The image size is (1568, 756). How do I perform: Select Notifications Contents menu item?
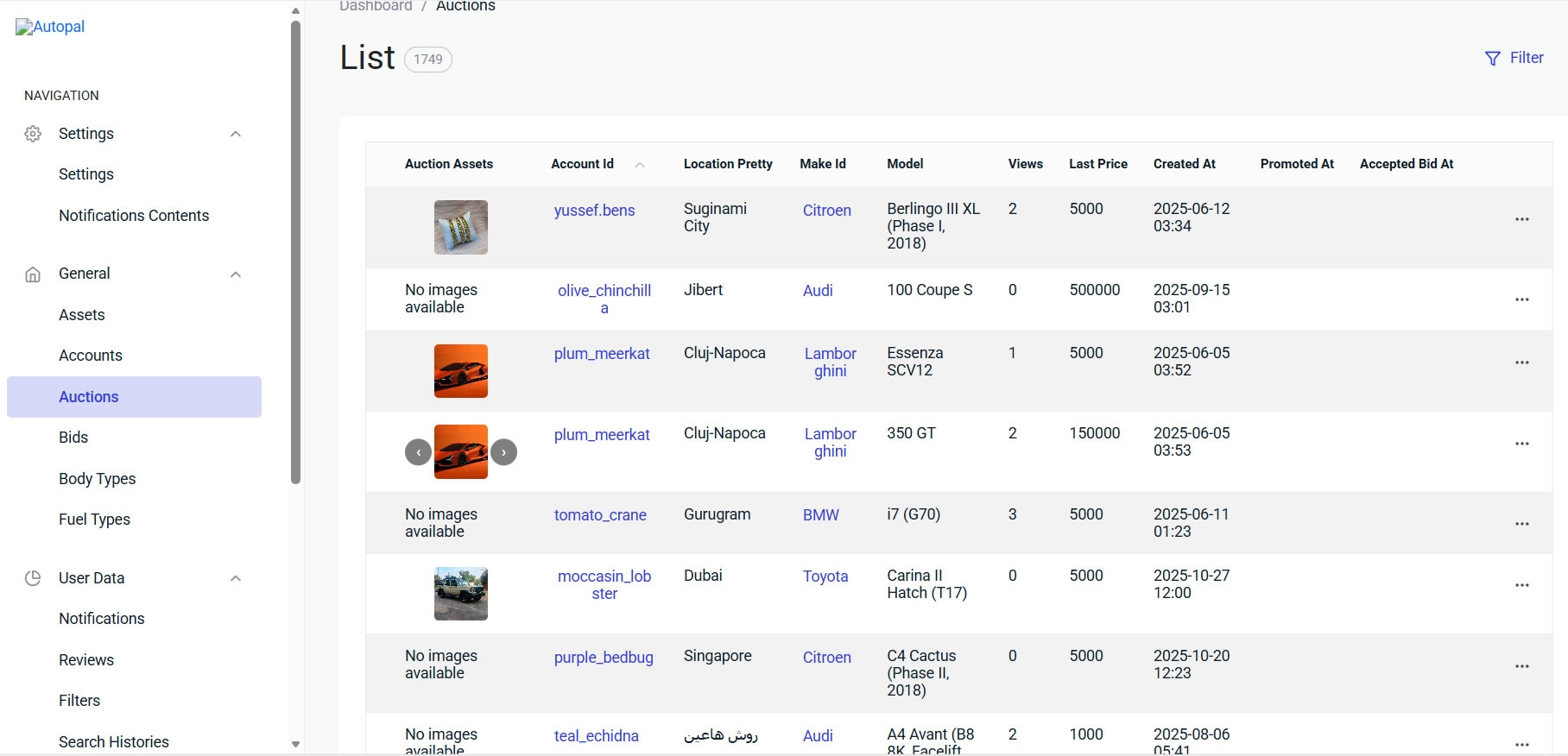pyautogui.click(x=134, y=216)
